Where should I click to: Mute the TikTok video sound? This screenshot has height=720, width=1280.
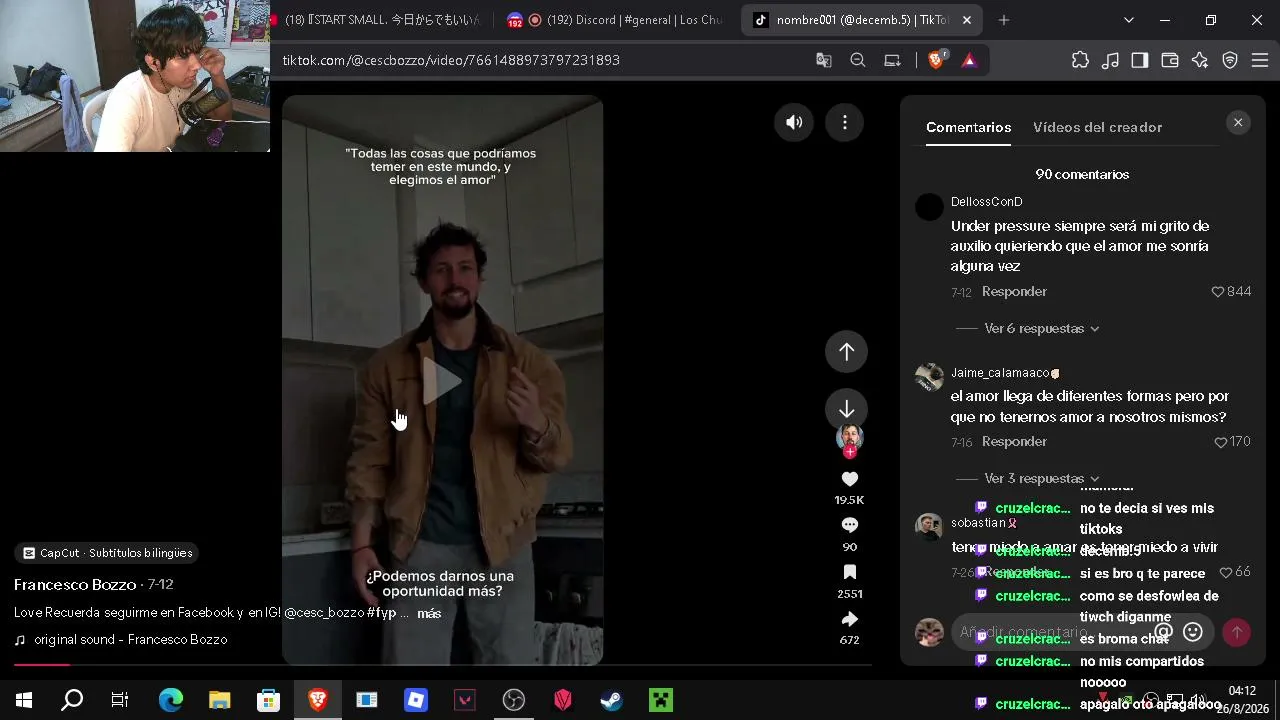pyautogui.click(x=794, y=122)
